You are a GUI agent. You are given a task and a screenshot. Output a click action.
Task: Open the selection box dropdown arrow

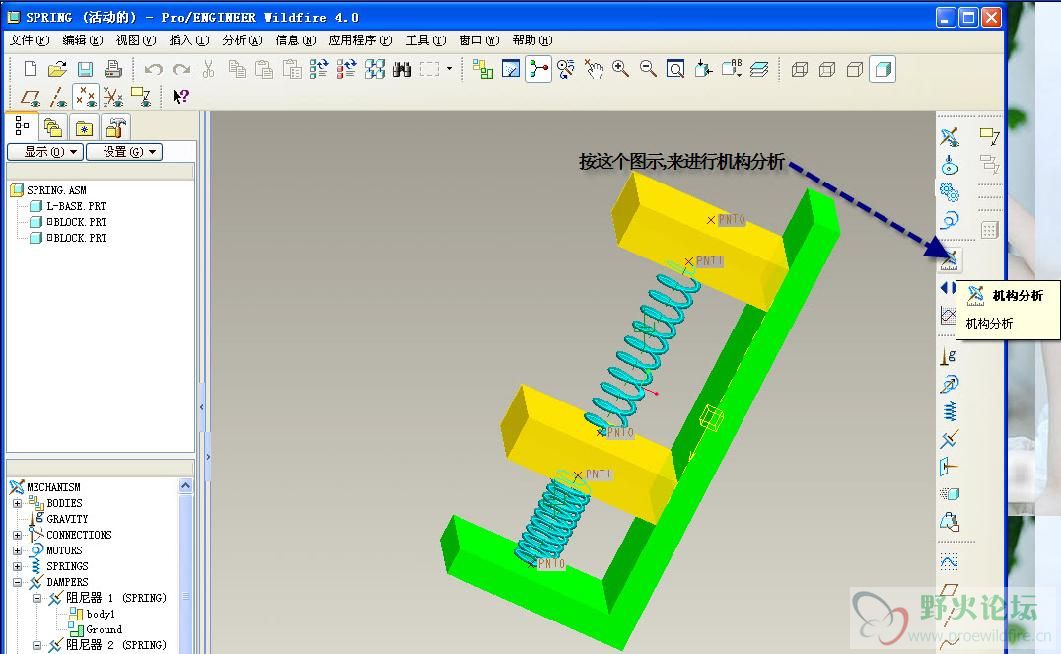tap(449, 69)
